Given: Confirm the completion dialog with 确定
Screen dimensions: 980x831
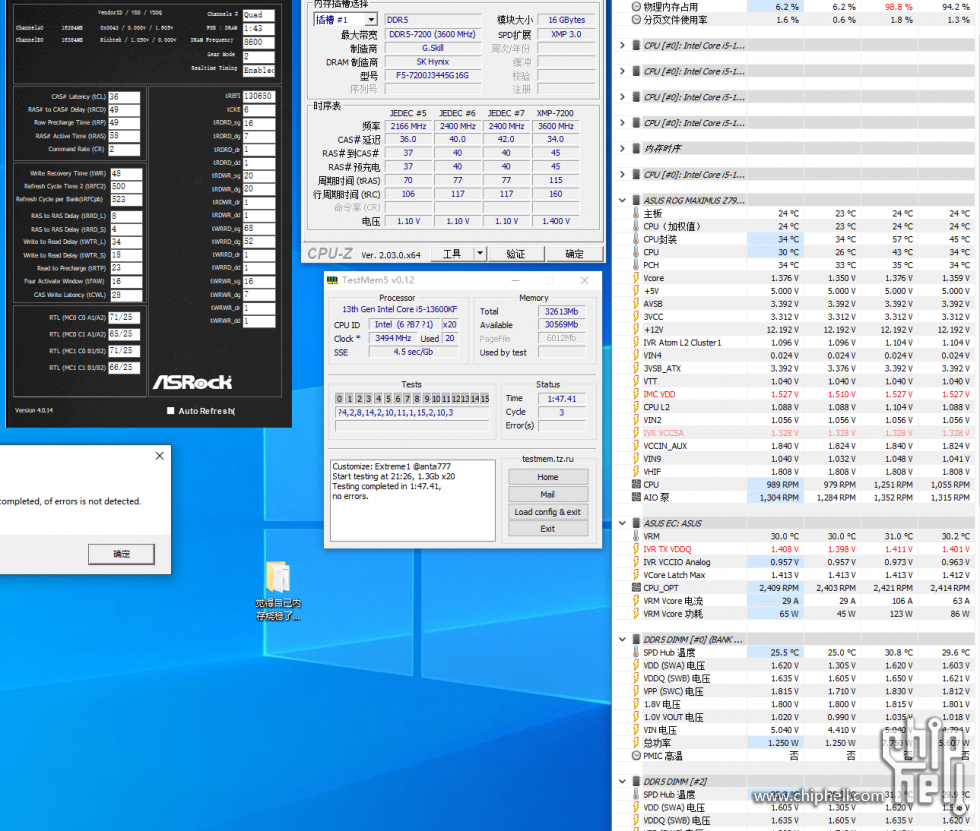Looking at the screenshot, I should [121, 554].
